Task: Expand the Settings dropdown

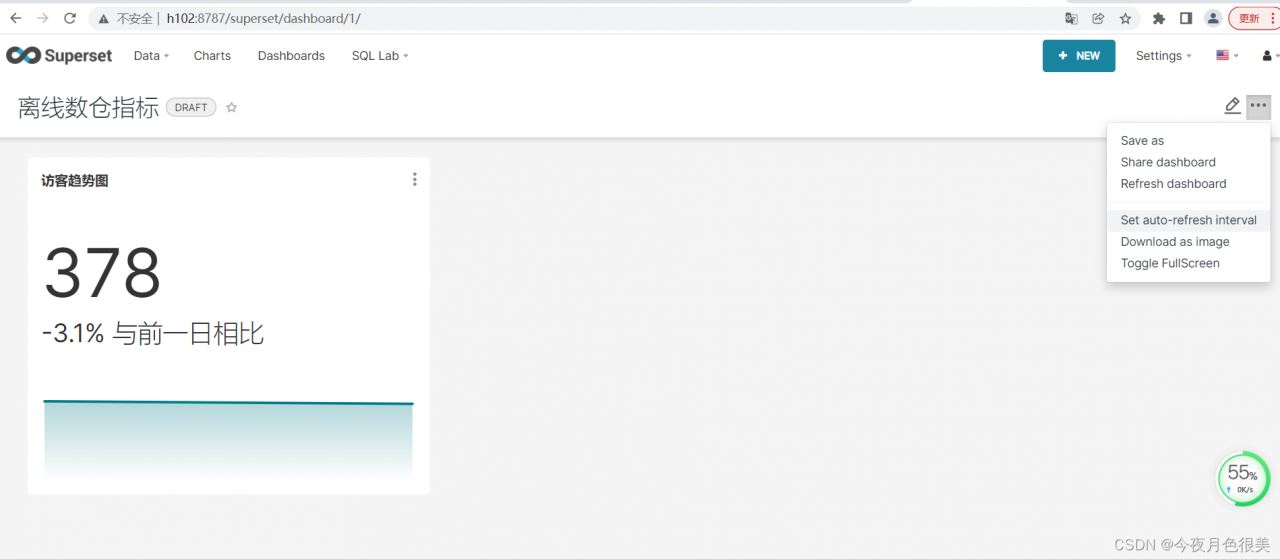Action: pos(1164,56)
